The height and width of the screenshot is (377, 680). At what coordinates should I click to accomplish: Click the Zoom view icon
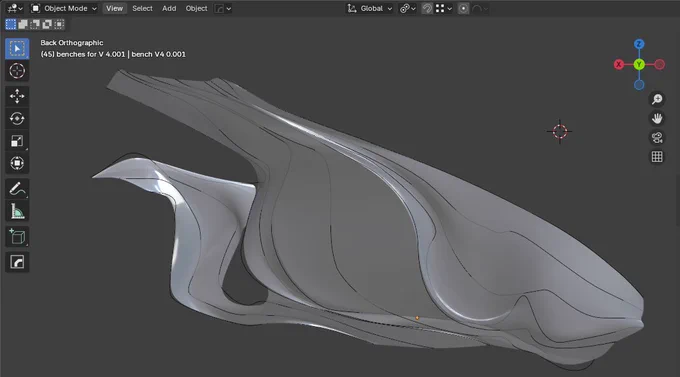(x=657, y=99)
